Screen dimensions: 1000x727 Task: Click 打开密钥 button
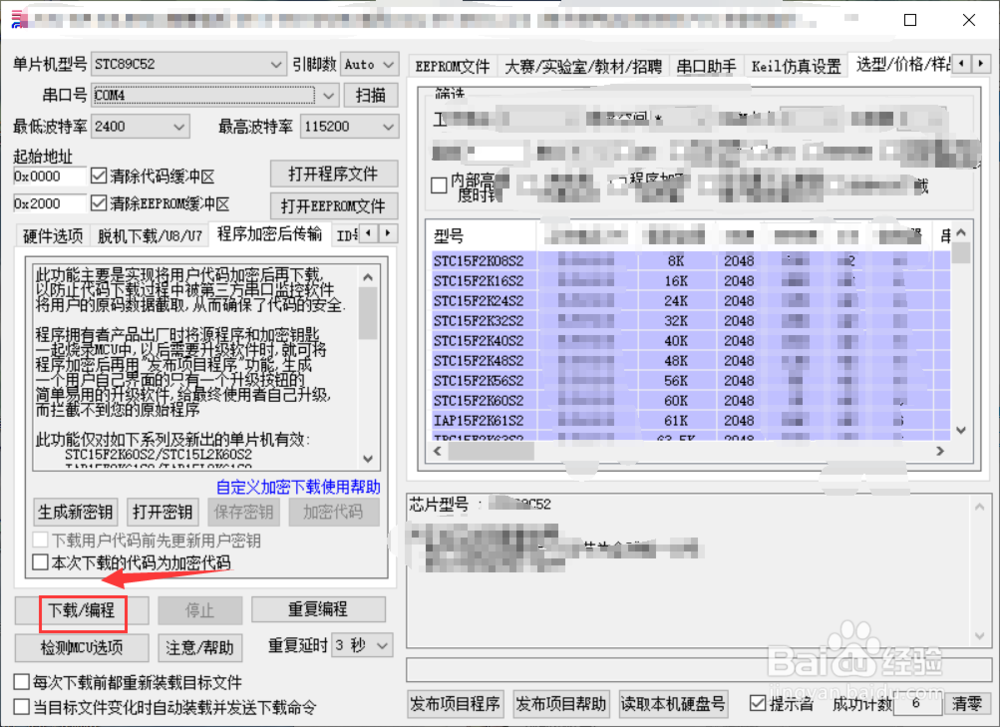coord(163,511)
